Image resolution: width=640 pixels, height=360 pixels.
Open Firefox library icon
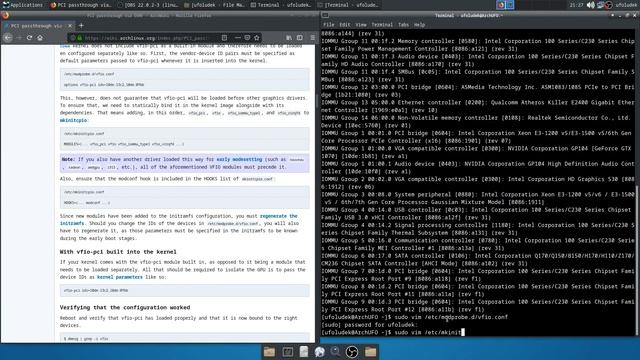(x=289, y=38)
